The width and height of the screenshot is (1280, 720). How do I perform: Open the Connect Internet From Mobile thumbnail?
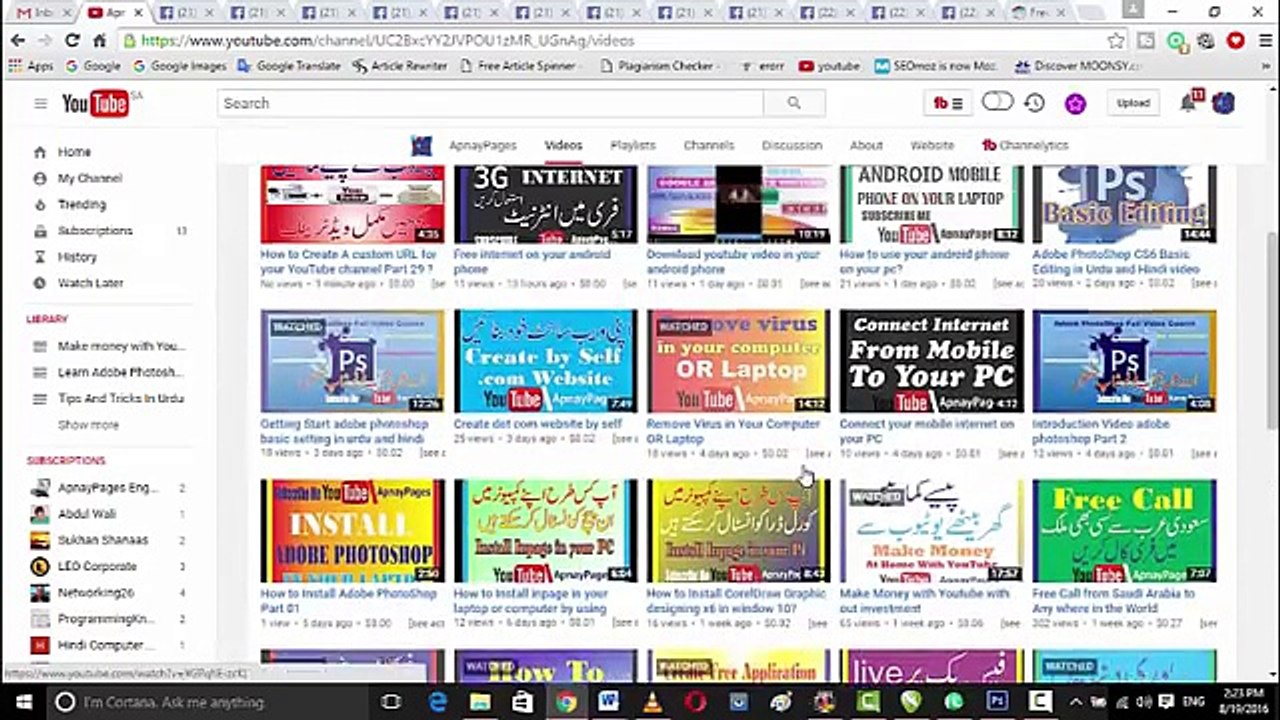point(932,361)
